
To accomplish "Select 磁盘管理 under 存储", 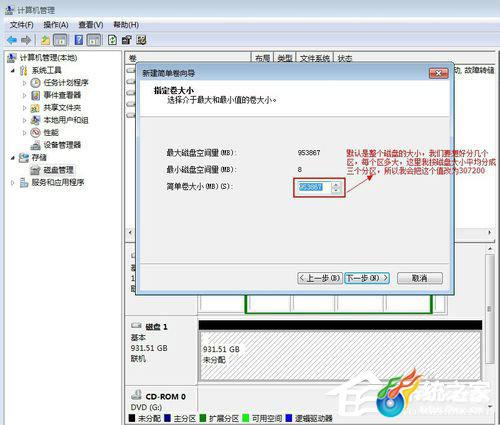I will coord(58,170).
